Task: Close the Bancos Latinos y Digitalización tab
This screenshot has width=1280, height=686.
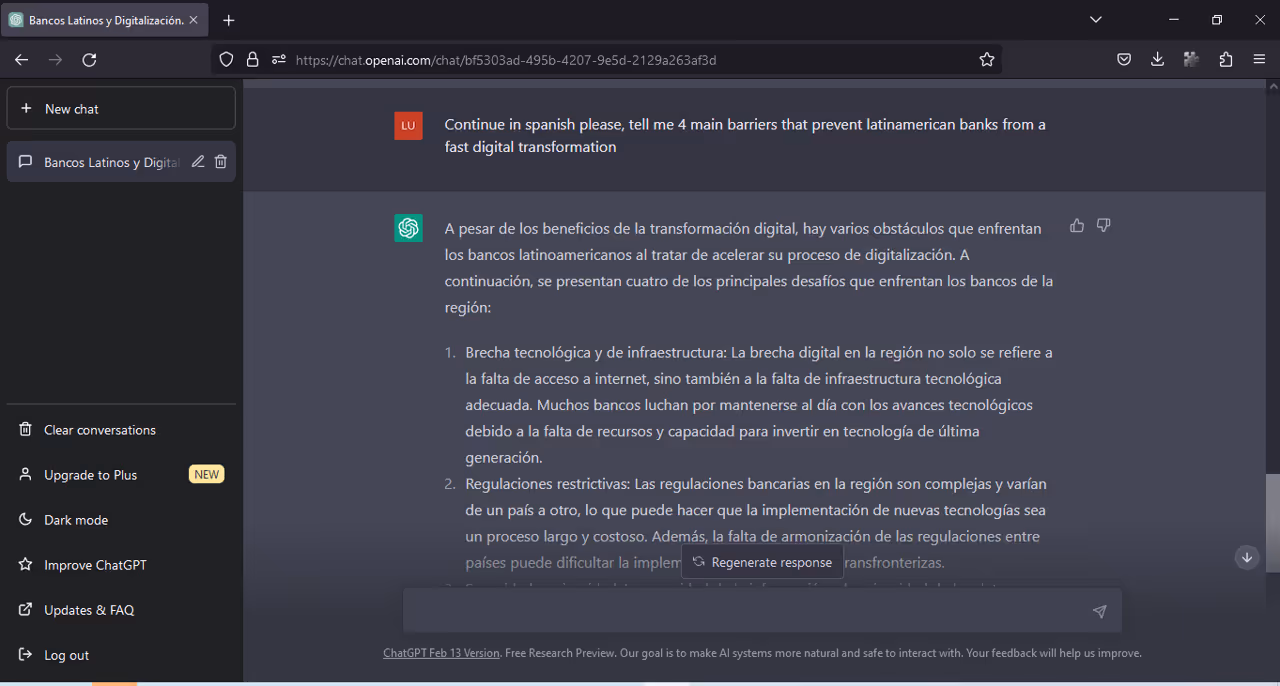Action: click(x=193, y=20)
